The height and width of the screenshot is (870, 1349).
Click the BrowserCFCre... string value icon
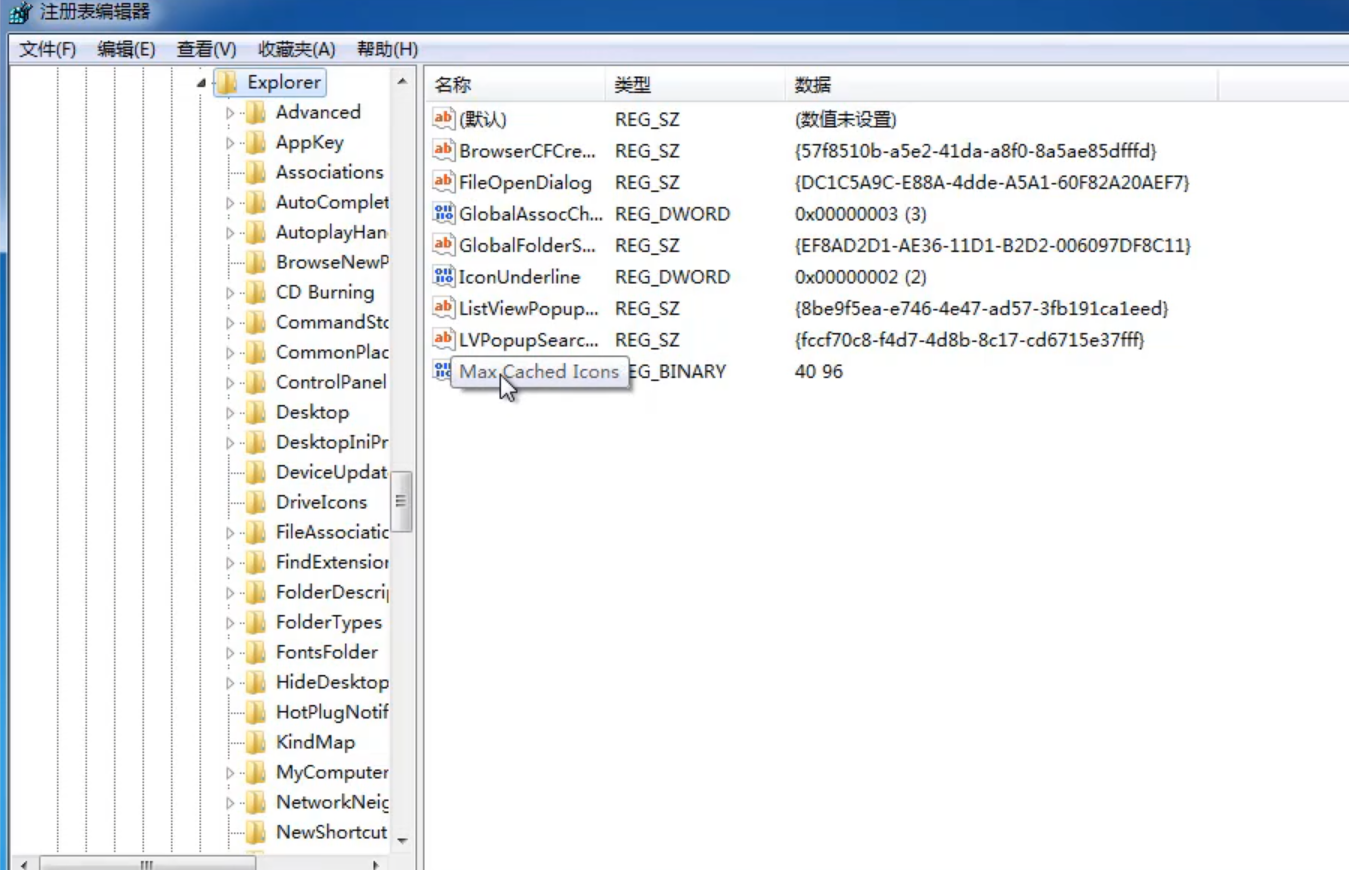click(x=443, y=151)
